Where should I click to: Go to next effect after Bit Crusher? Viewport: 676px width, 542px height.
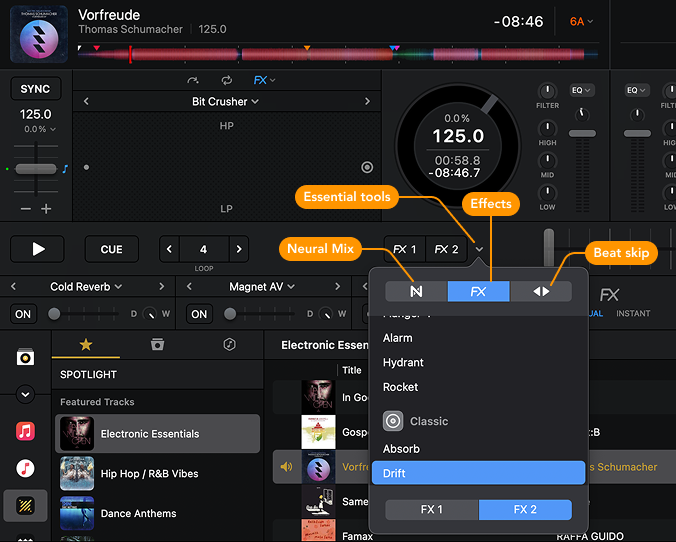[367, 101]
